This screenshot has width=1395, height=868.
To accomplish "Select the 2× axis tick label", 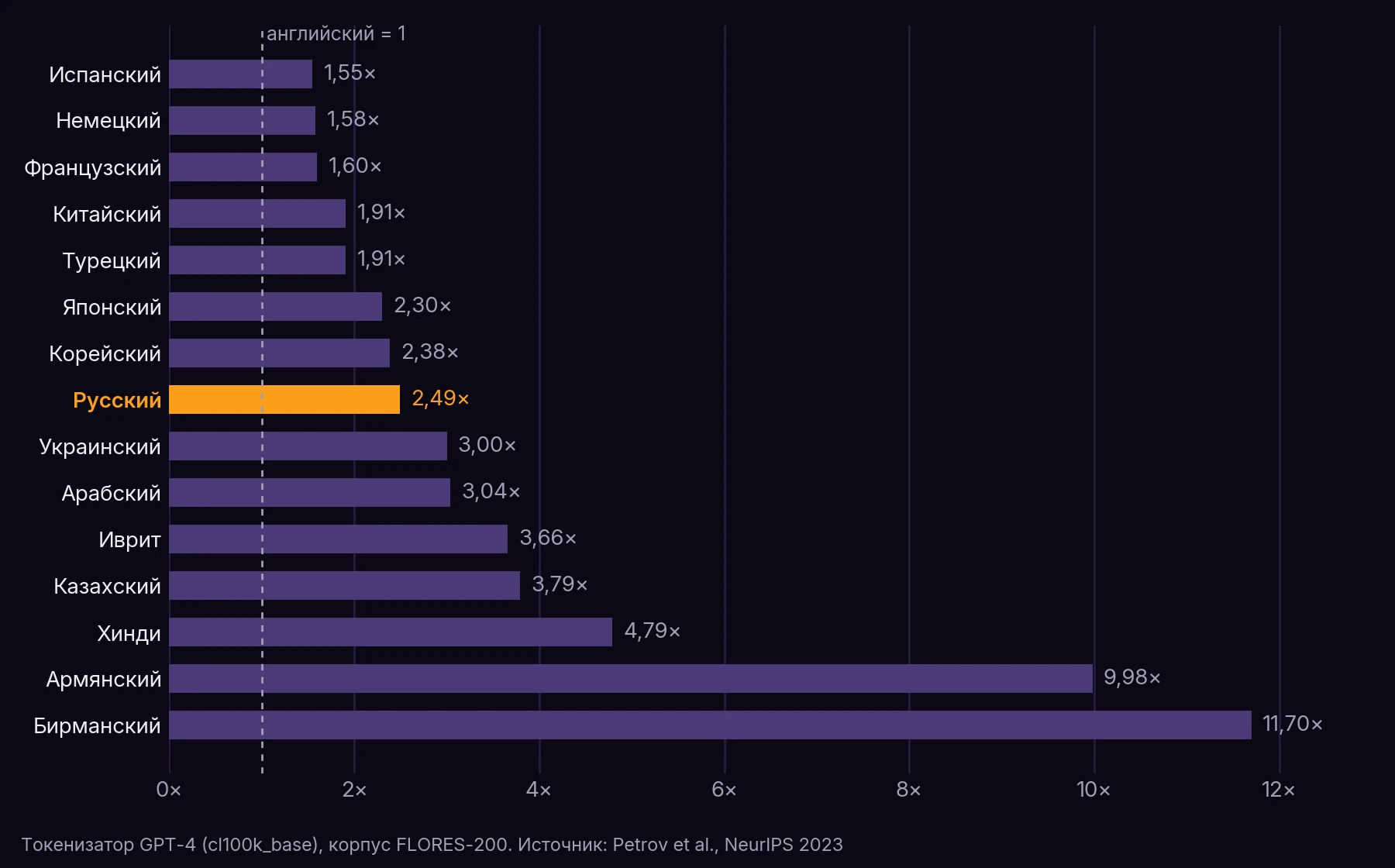I will click(x=354, y=790).
